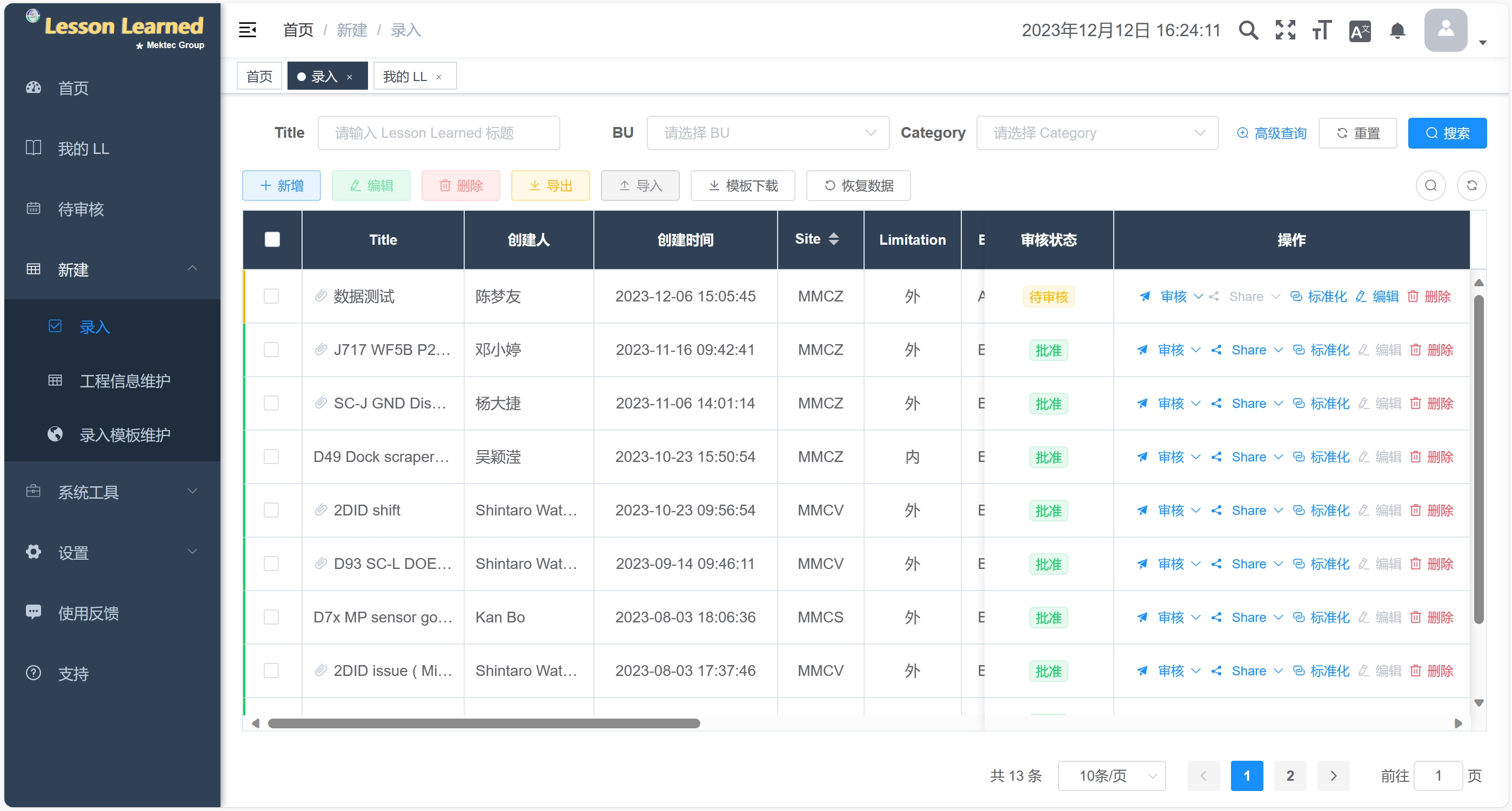This screenshot has height=811, width=1512.
Task: Click the Site column sort arrows
Action: 833,239
